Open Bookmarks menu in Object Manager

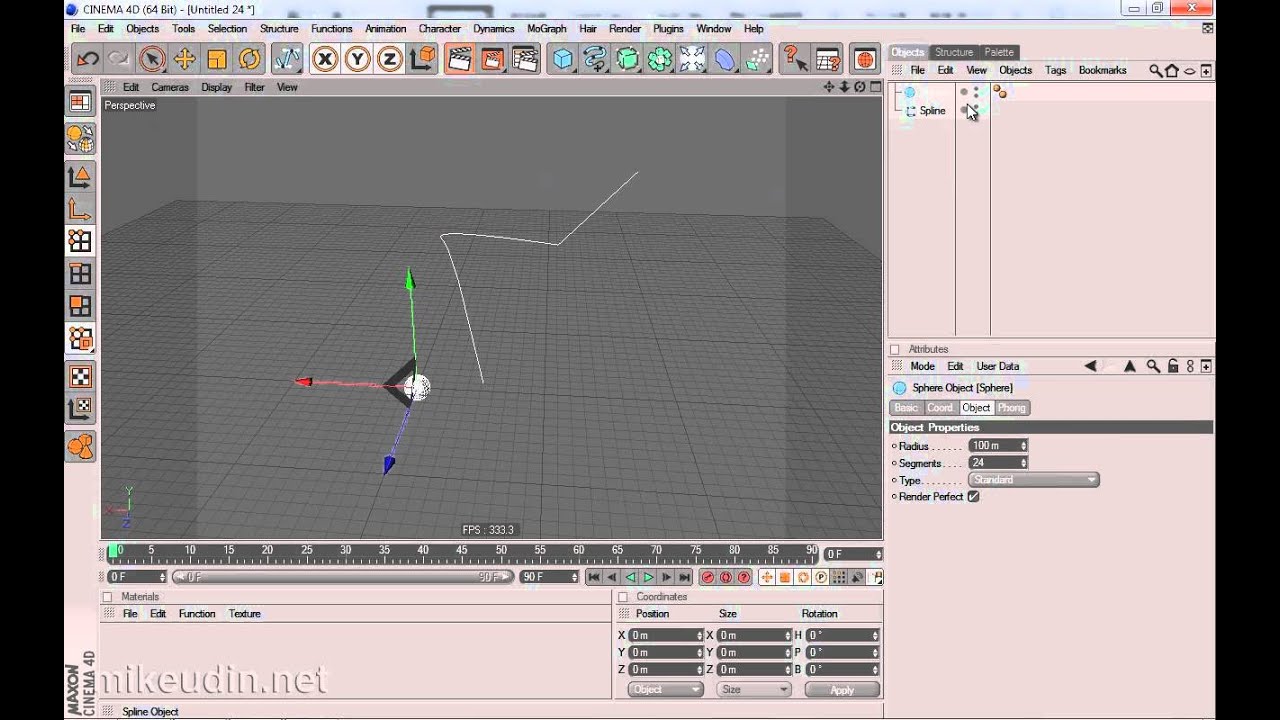coord(1102,70)
